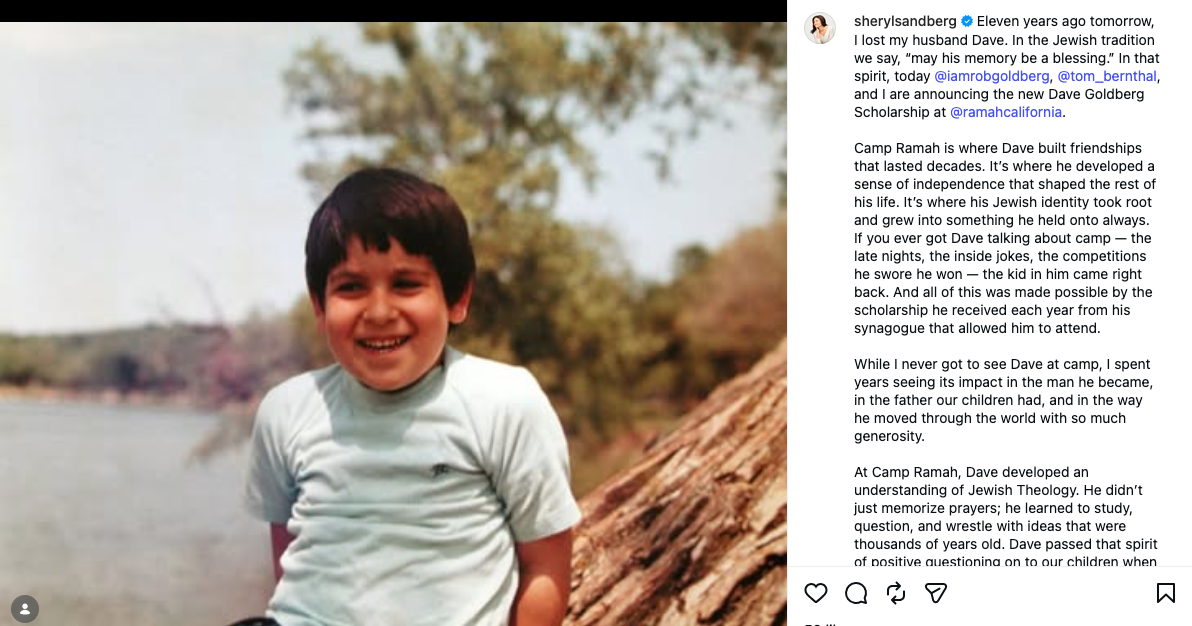Go to the @ramahcalifornia mention
Screen dimensions: 1192x626
[x=1006, y=112]
